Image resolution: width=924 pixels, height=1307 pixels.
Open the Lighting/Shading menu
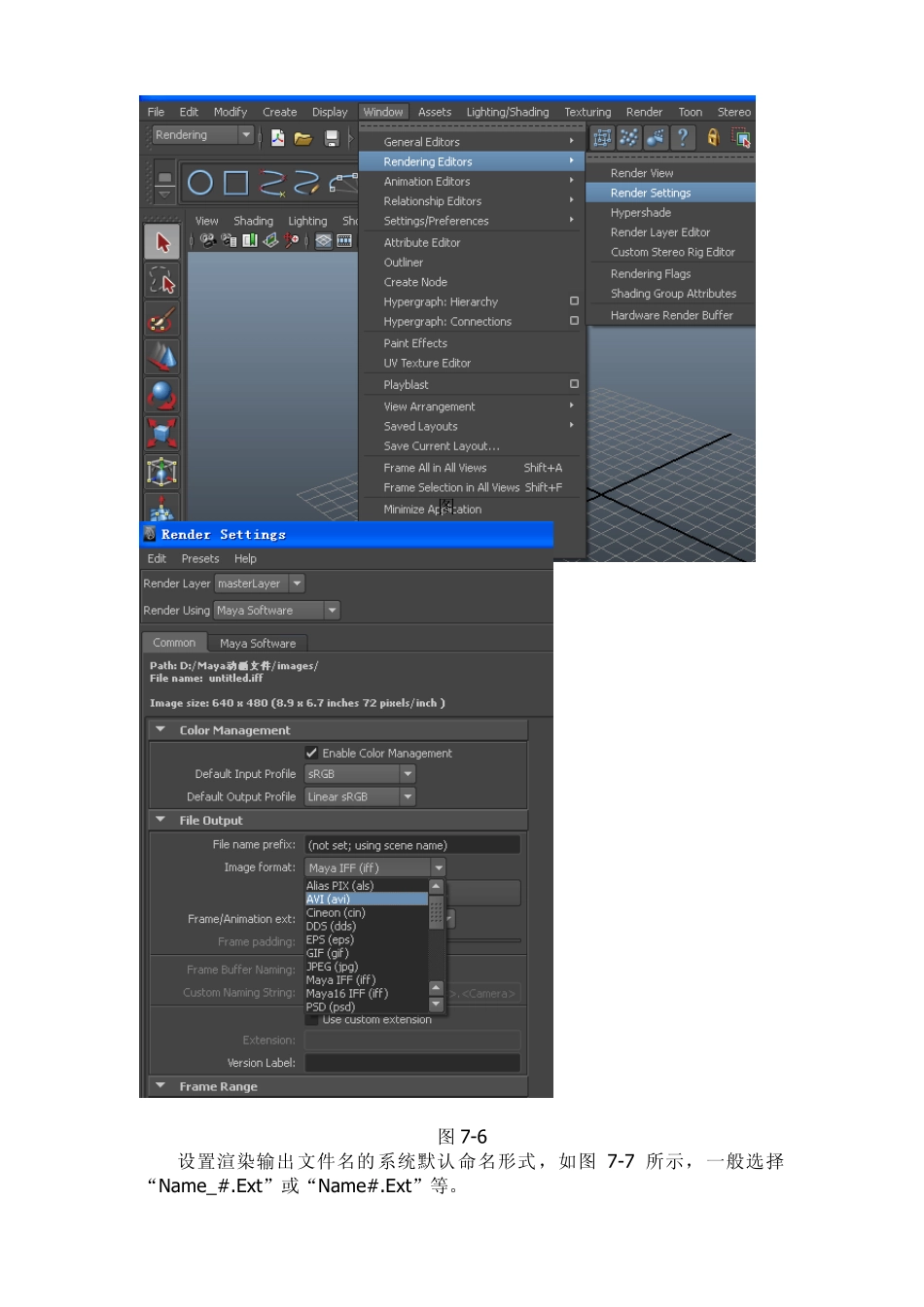[507, 112]
